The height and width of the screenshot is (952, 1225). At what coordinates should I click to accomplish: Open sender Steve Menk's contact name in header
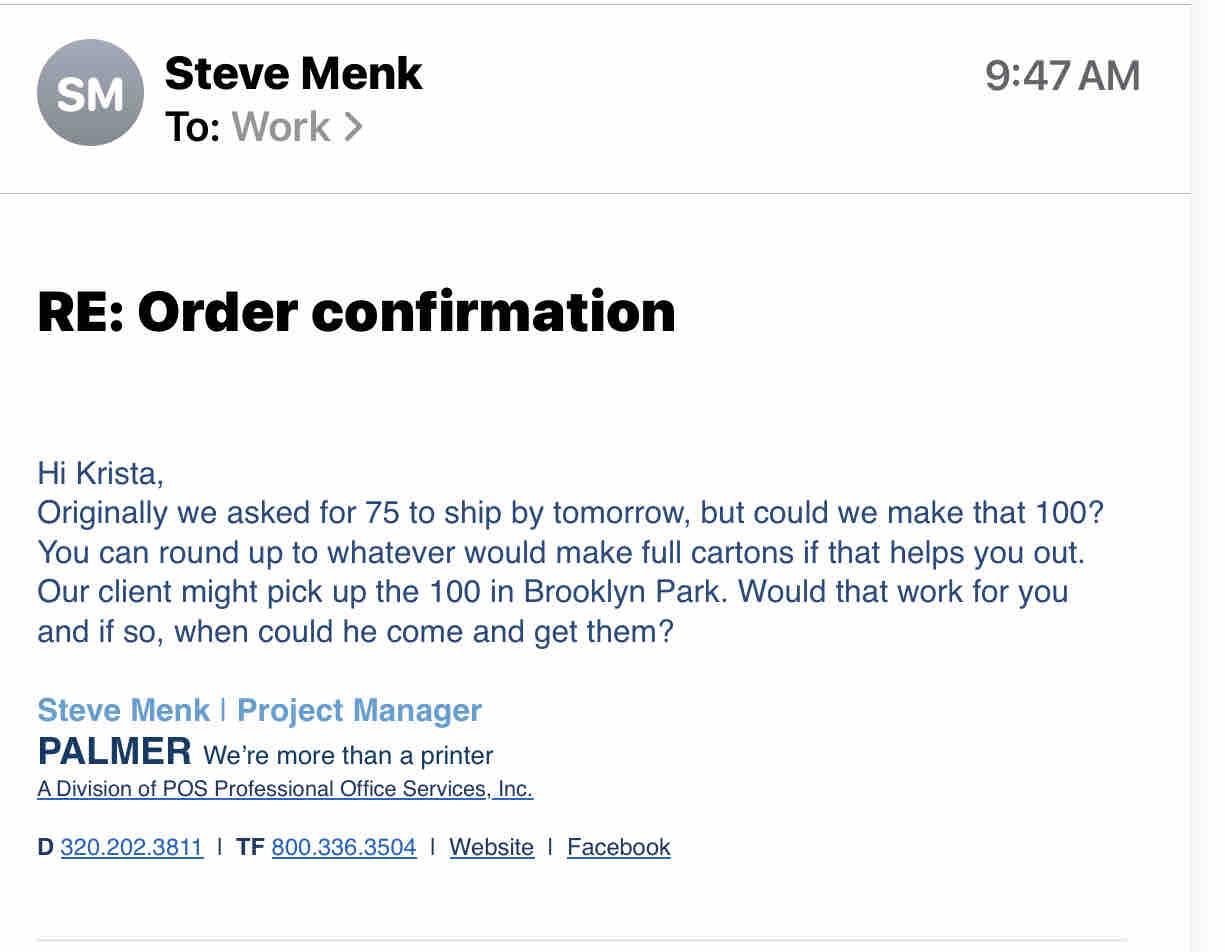pyautogui.click(x=293, y=74)
